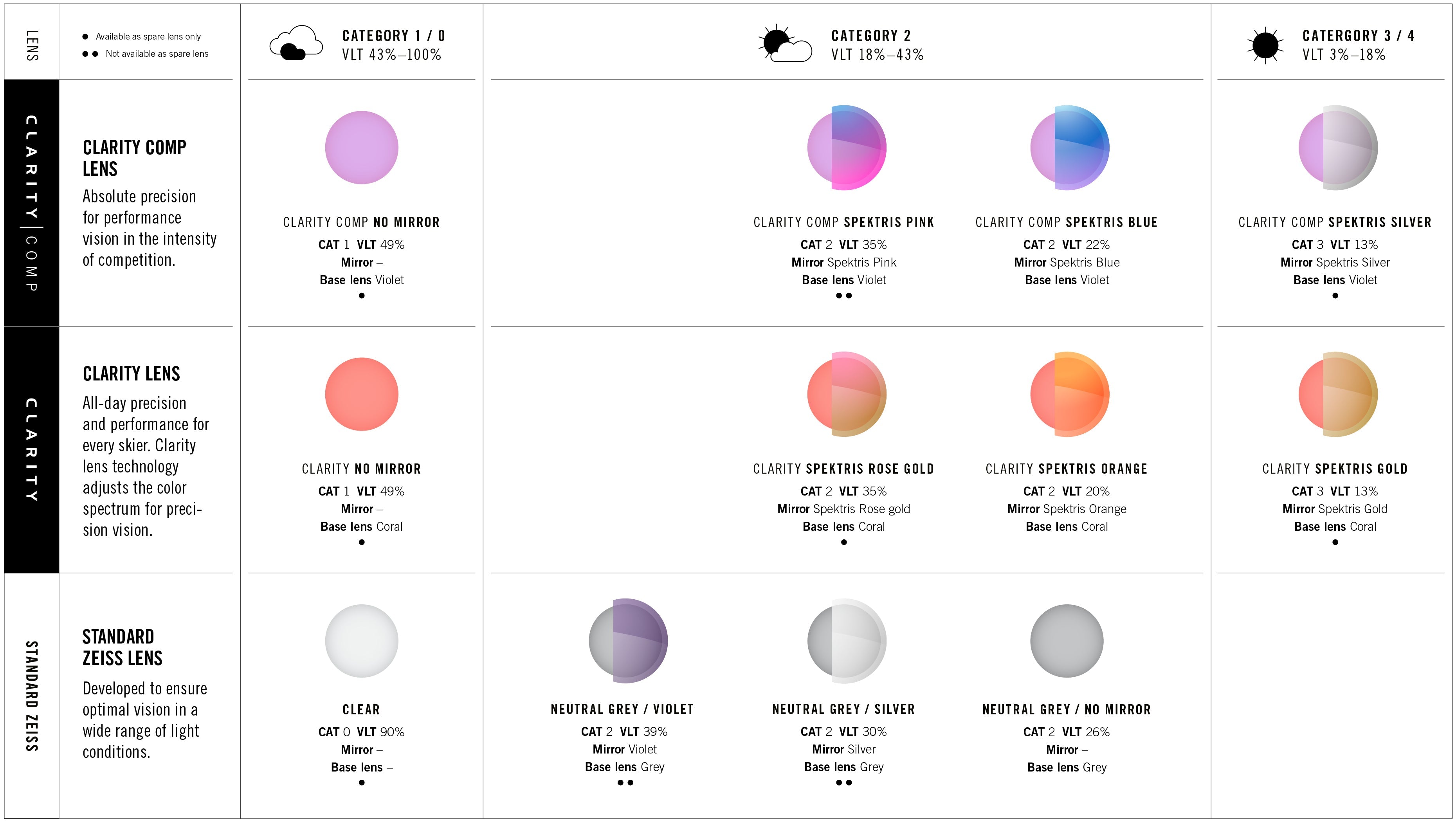1456x822 pixels.
Task: Choose the Clarity Spektris Orange lens swatch
Action: 1069,394
